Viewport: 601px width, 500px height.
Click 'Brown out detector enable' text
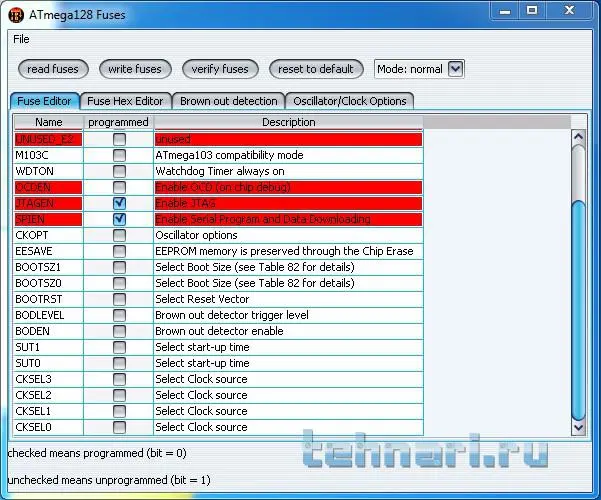pyautogui.click(x=219, y=331)
